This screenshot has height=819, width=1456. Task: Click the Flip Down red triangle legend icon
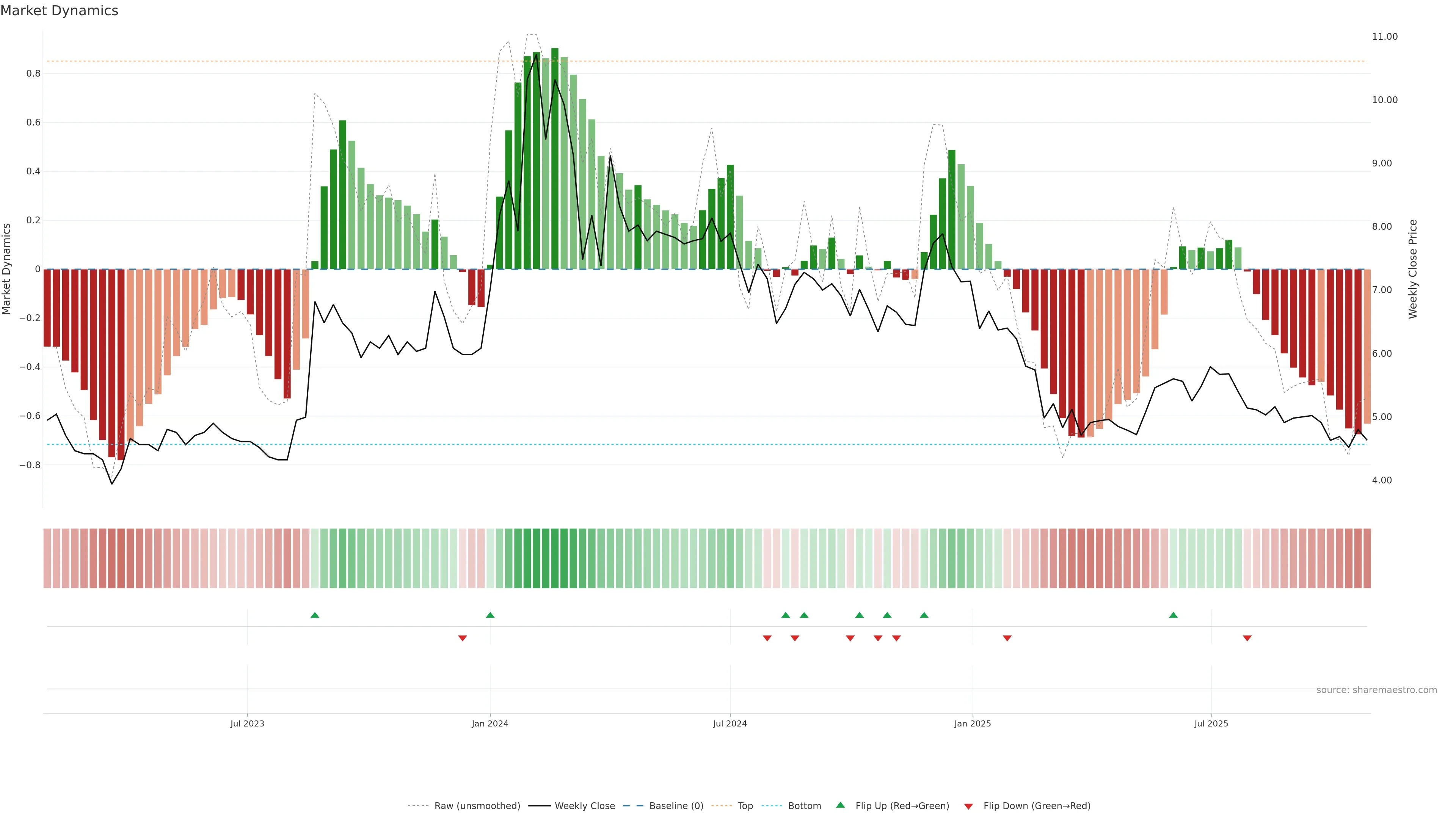[x=968, y=806]
